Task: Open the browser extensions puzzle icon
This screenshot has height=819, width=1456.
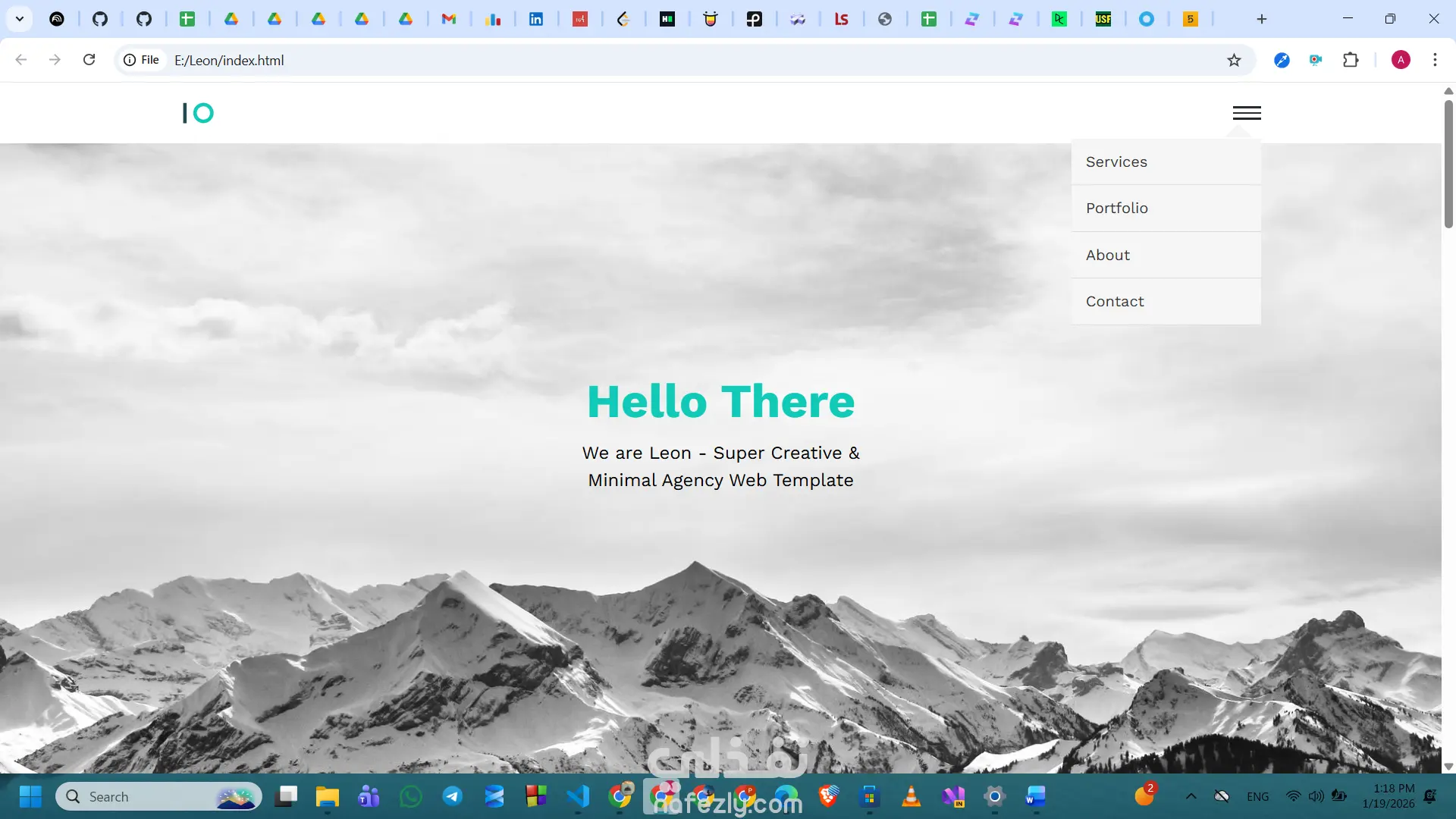Action: click(1351, 60)
